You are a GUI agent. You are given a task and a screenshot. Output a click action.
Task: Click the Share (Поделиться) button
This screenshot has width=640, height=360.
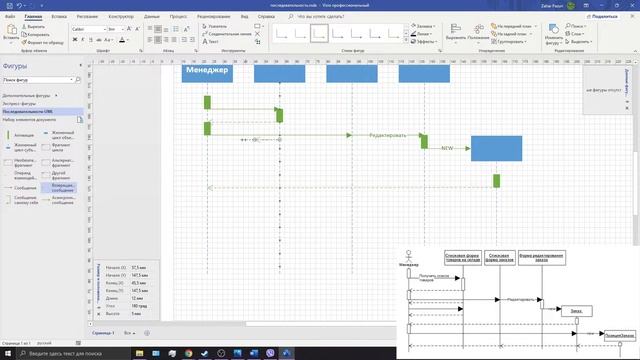tap(602, 16)
